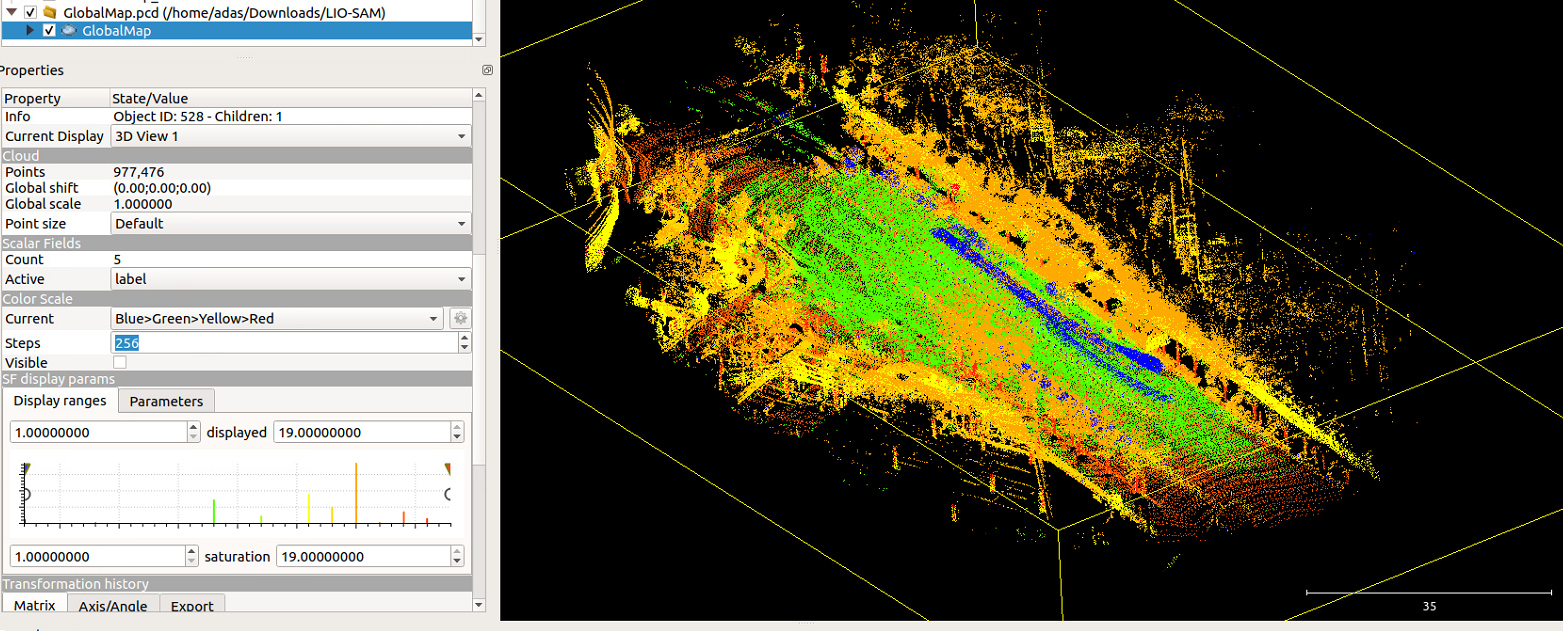Collapse the GlobalMap.pcd tree node
Viewport: 1563px width, 631px height.
tap(10, 12)
